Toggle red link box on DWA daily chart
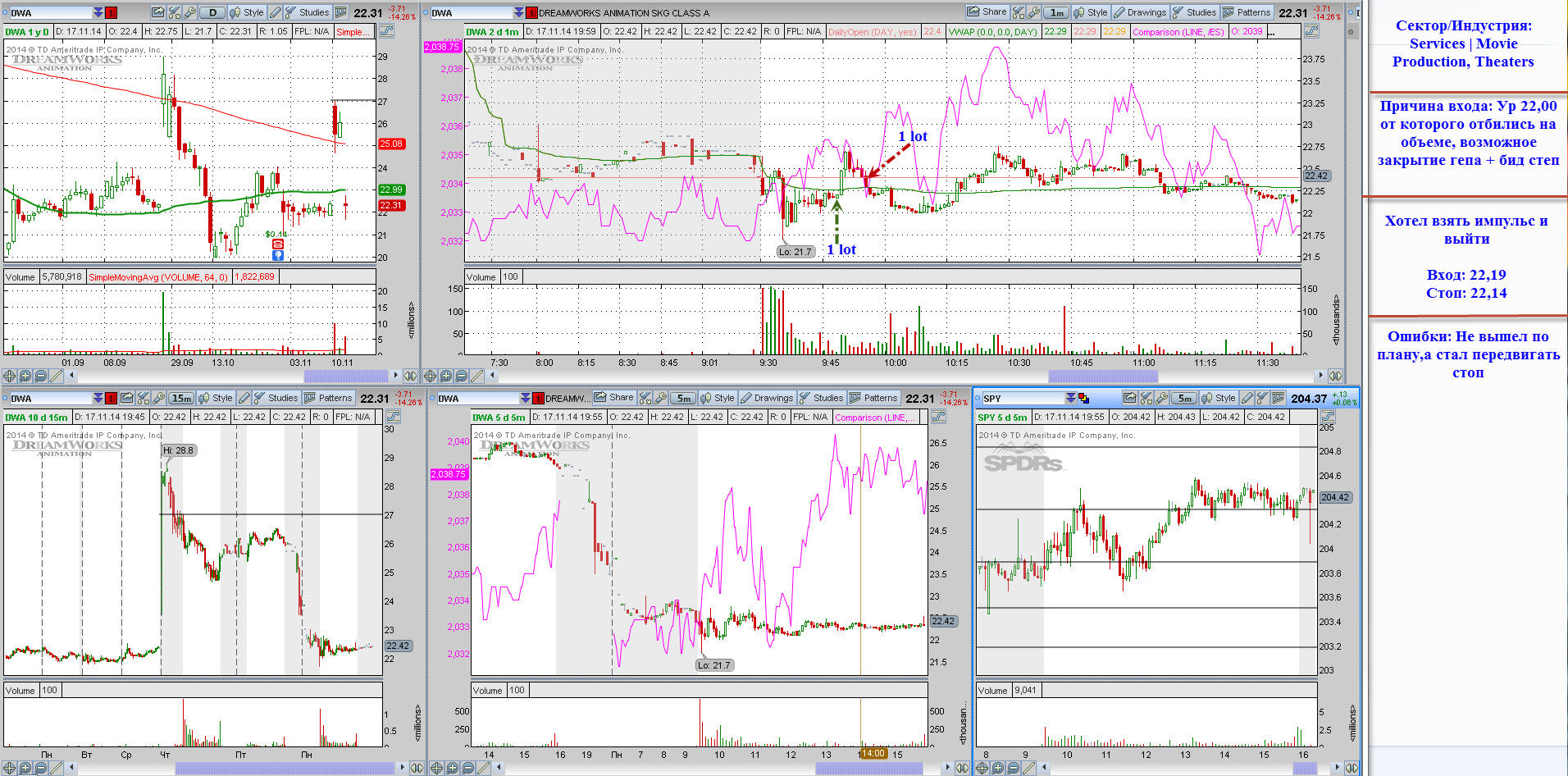 click(111, 12)
